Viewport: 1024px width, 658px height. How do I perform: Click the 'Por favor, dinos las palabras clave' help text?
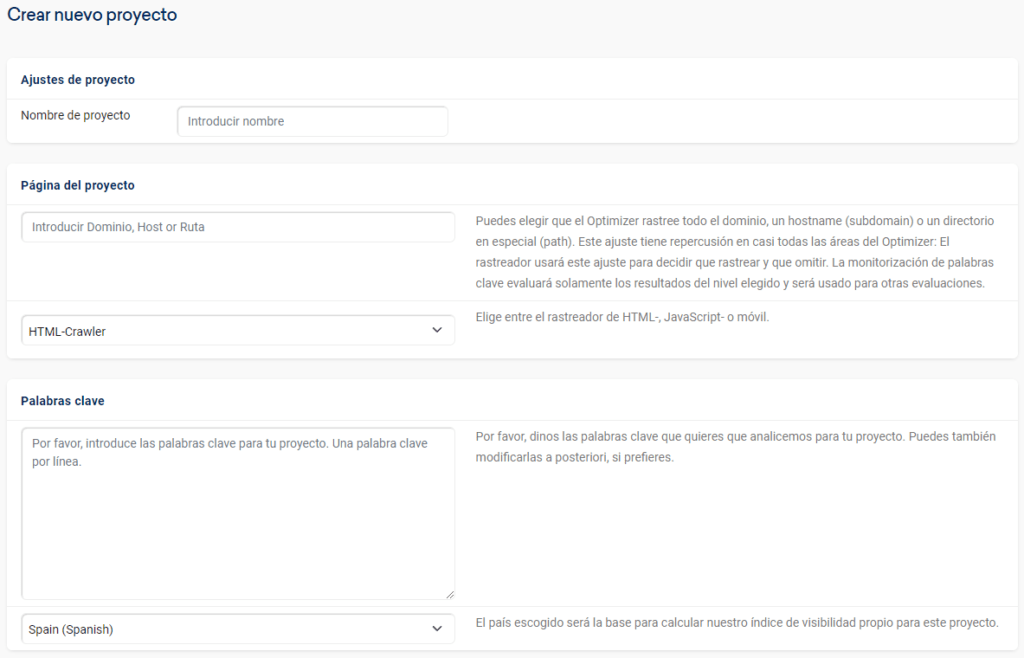(735, 447)
